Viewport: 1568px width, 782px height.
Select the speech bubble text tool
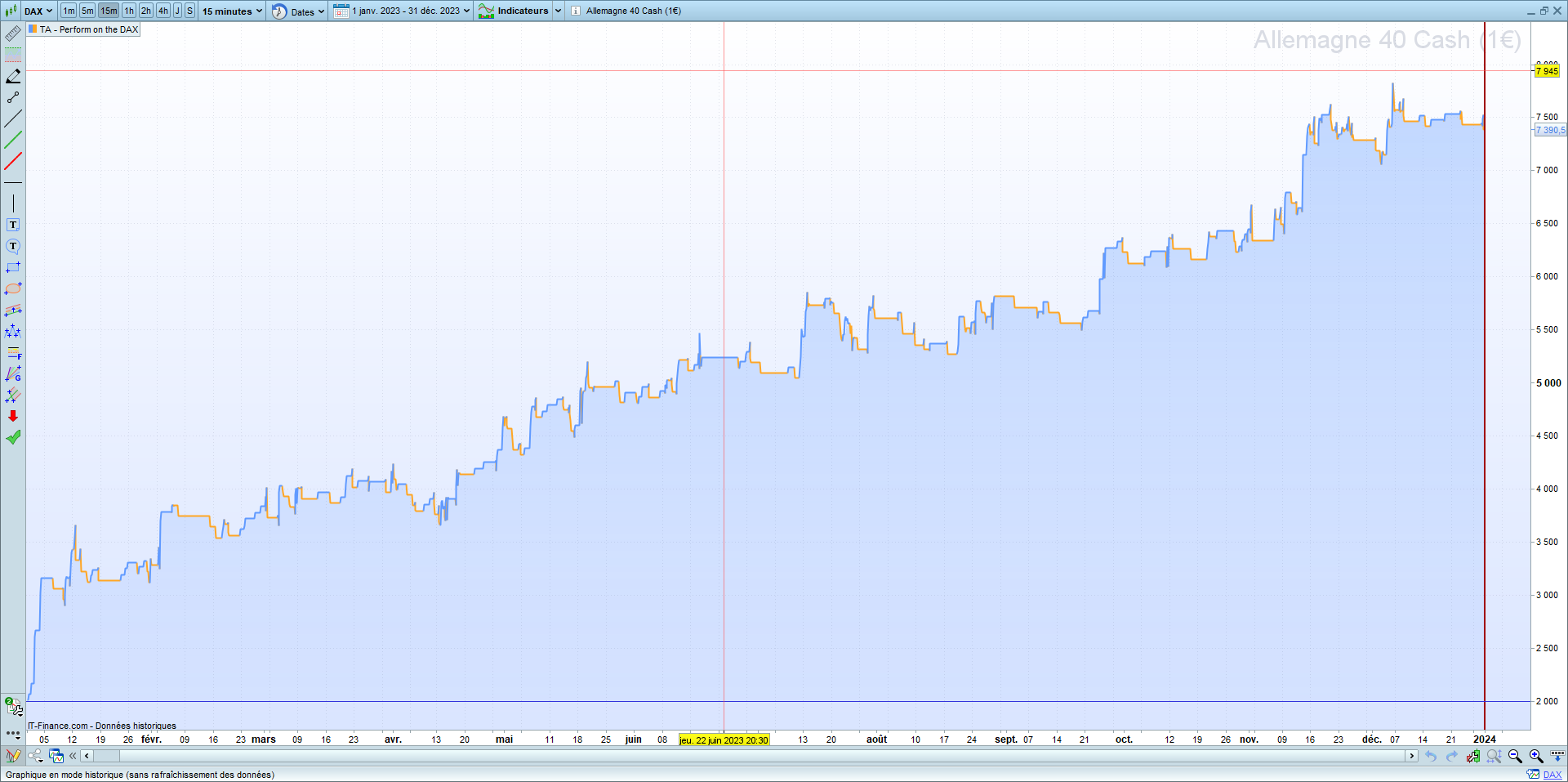(x=13, y=246)
